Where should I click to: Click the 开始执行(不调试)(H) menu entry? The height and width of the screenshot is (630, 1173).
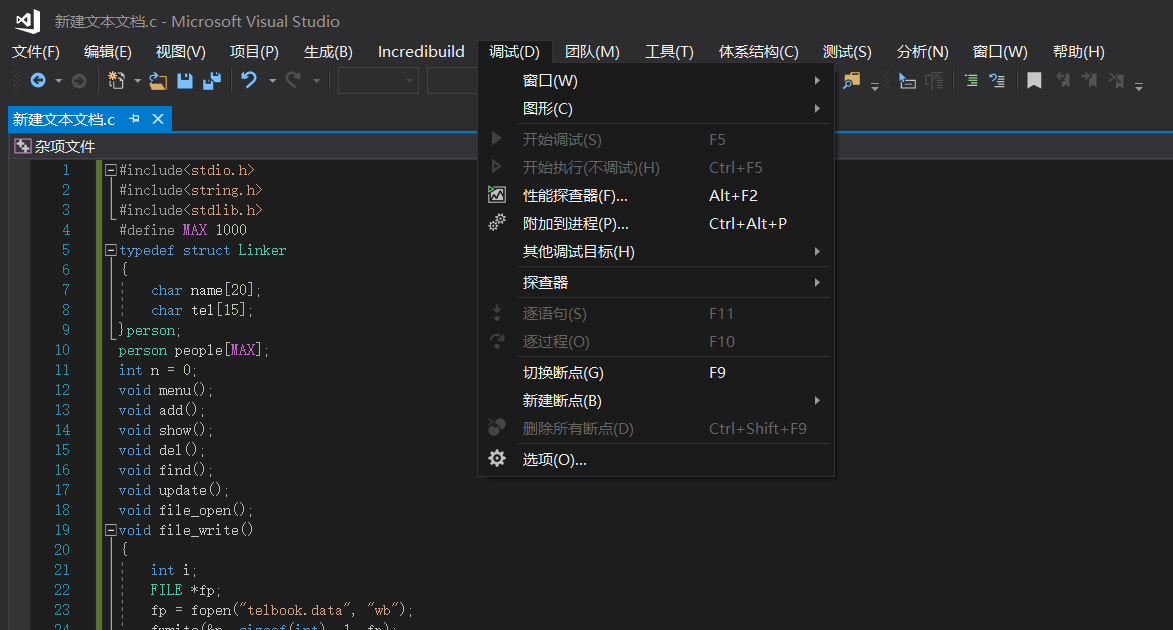655,168
